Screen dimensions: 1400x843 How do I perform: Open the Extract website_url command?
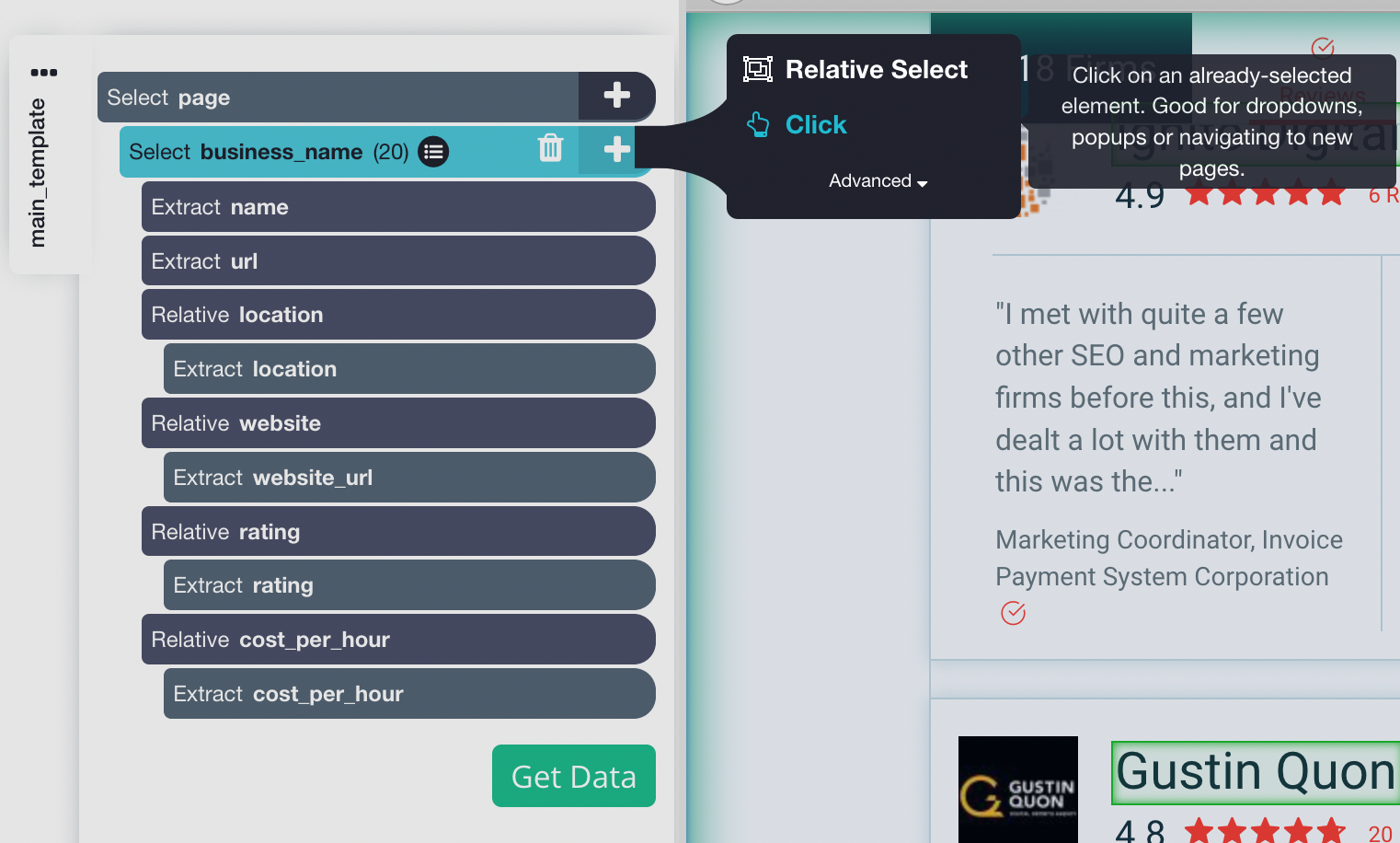[409, 477]
